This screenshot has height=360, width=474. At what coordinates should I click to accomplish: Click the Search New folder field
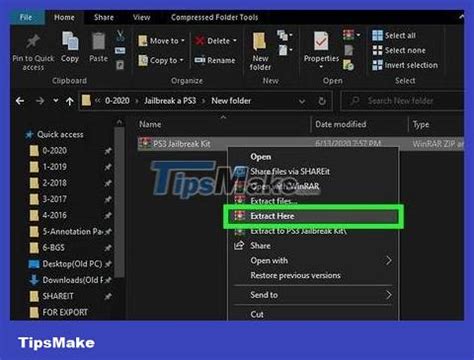[x=403, y=101]
